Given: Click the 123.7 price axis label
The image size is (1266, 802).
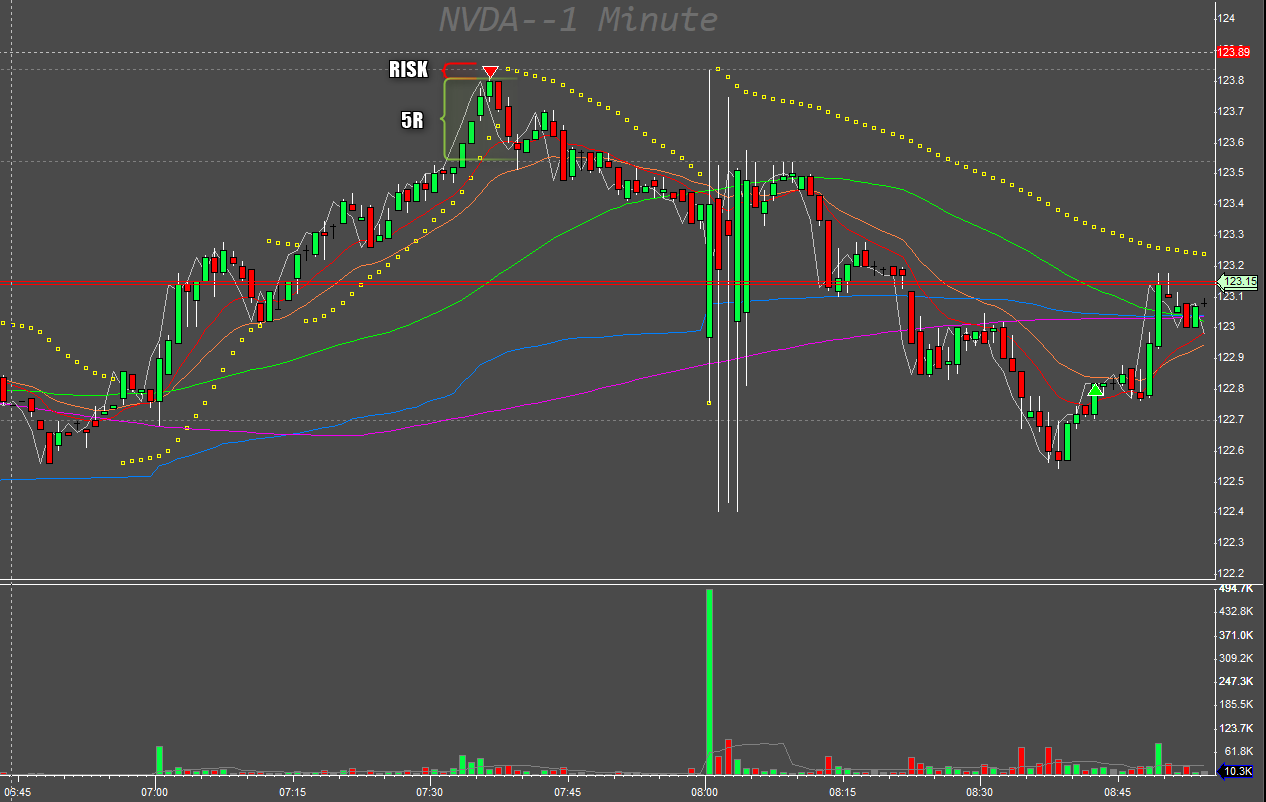Looking at the screenshot, I should [x=1231, y=111].
